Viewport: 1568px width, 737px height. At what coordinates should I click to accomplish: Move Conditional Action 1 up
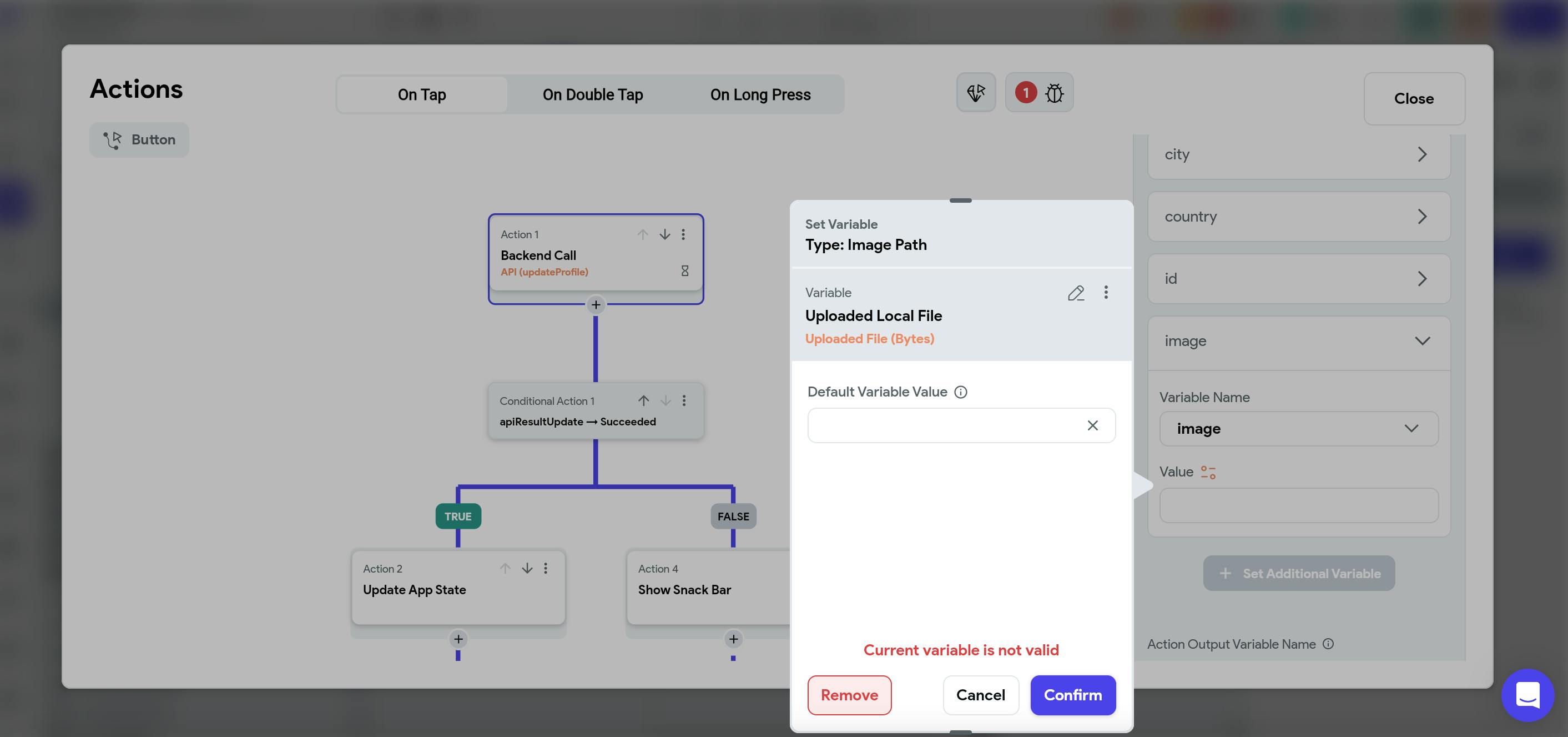pos(643,400)
